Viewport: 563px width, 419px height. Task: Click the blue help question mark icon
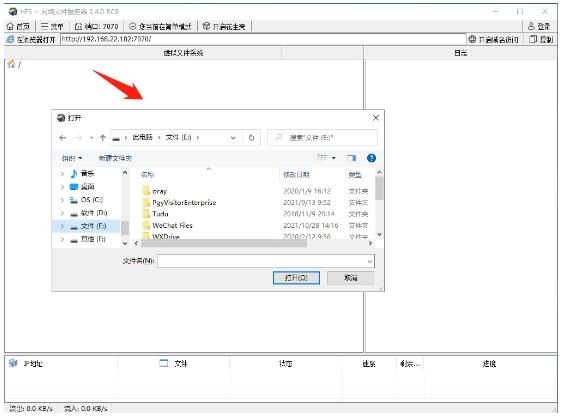coord(371,158)
